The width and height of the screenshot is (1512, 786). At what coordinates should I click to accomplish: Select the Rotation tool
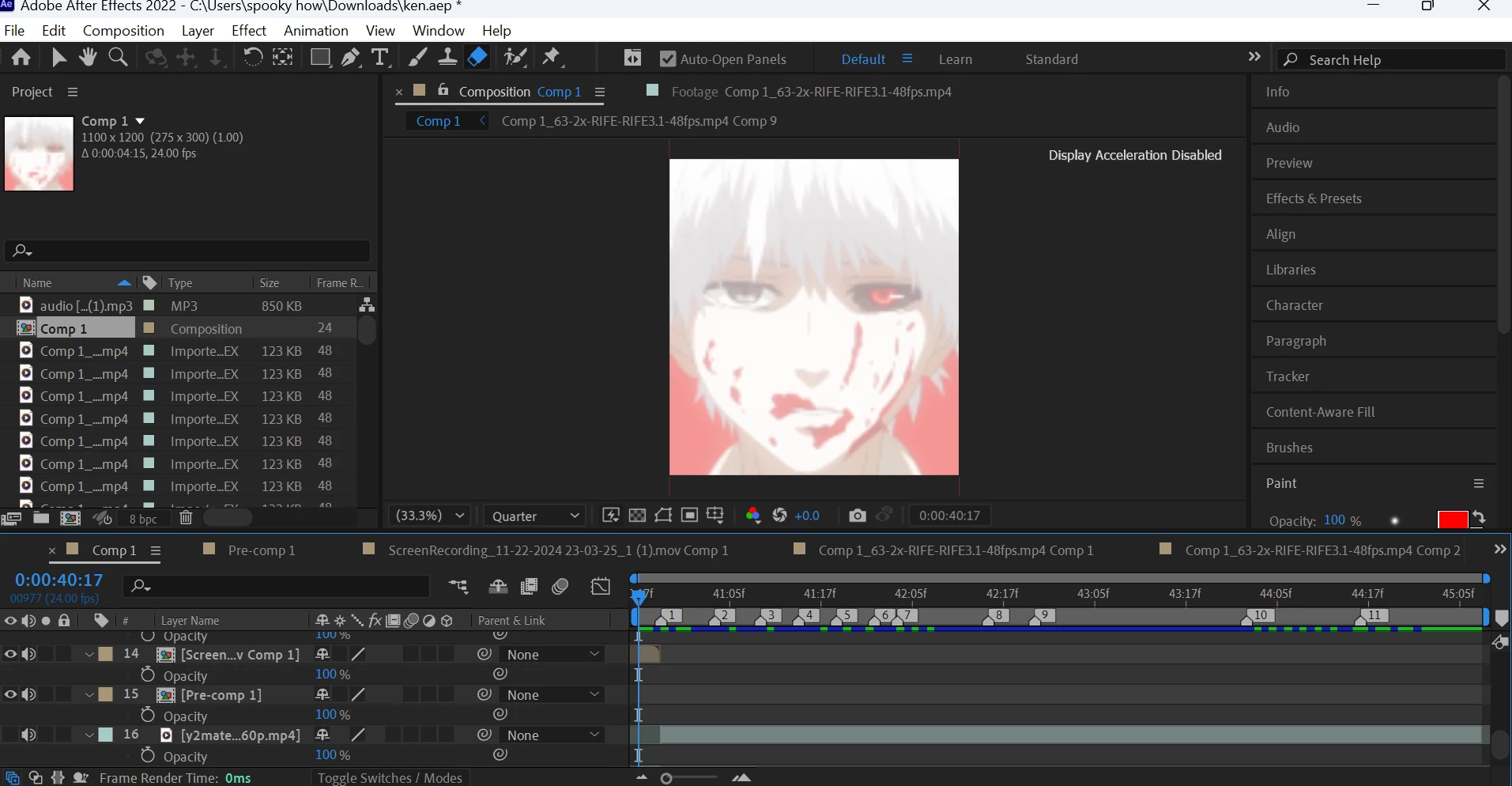coord(253,58)
